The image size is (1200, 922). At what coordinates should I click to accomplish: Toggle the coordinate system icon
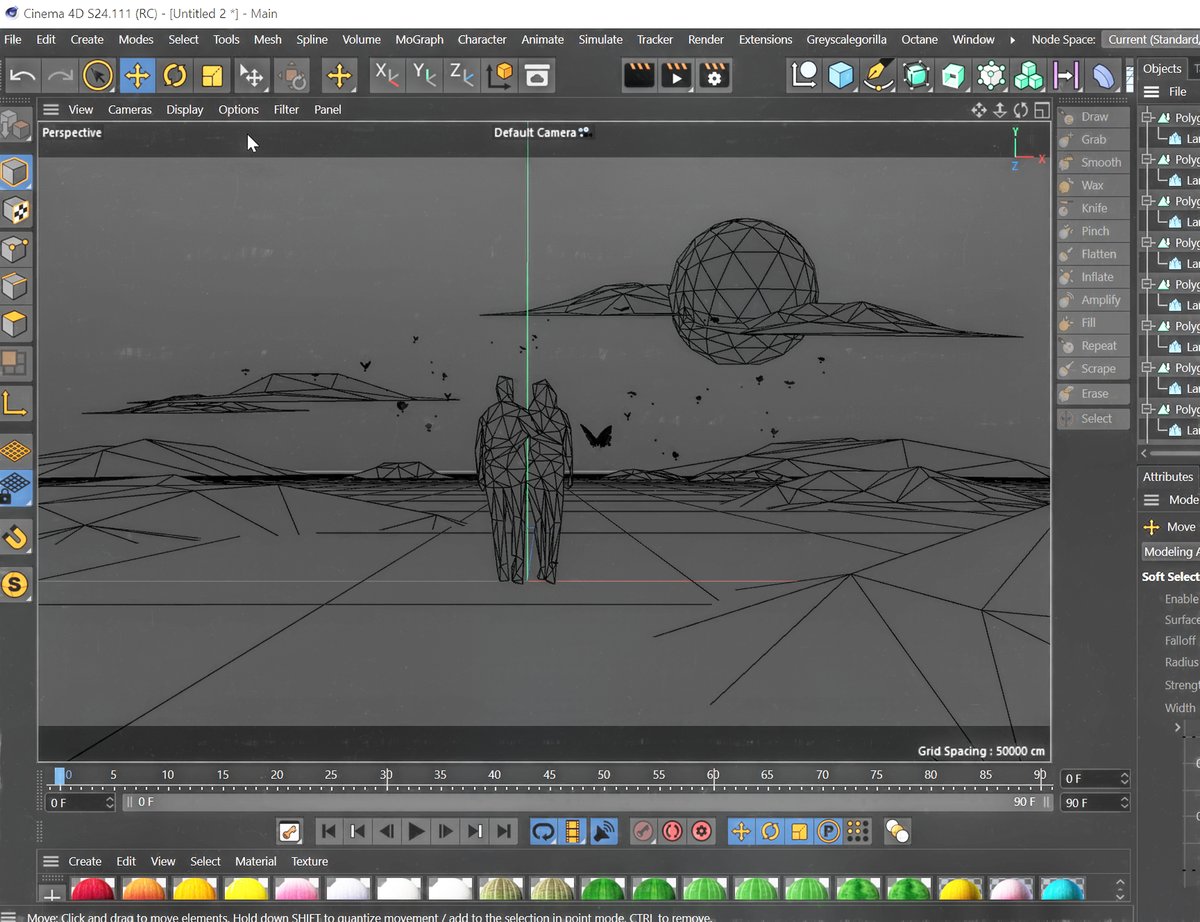pyautogui.click(x=499, y=75)
